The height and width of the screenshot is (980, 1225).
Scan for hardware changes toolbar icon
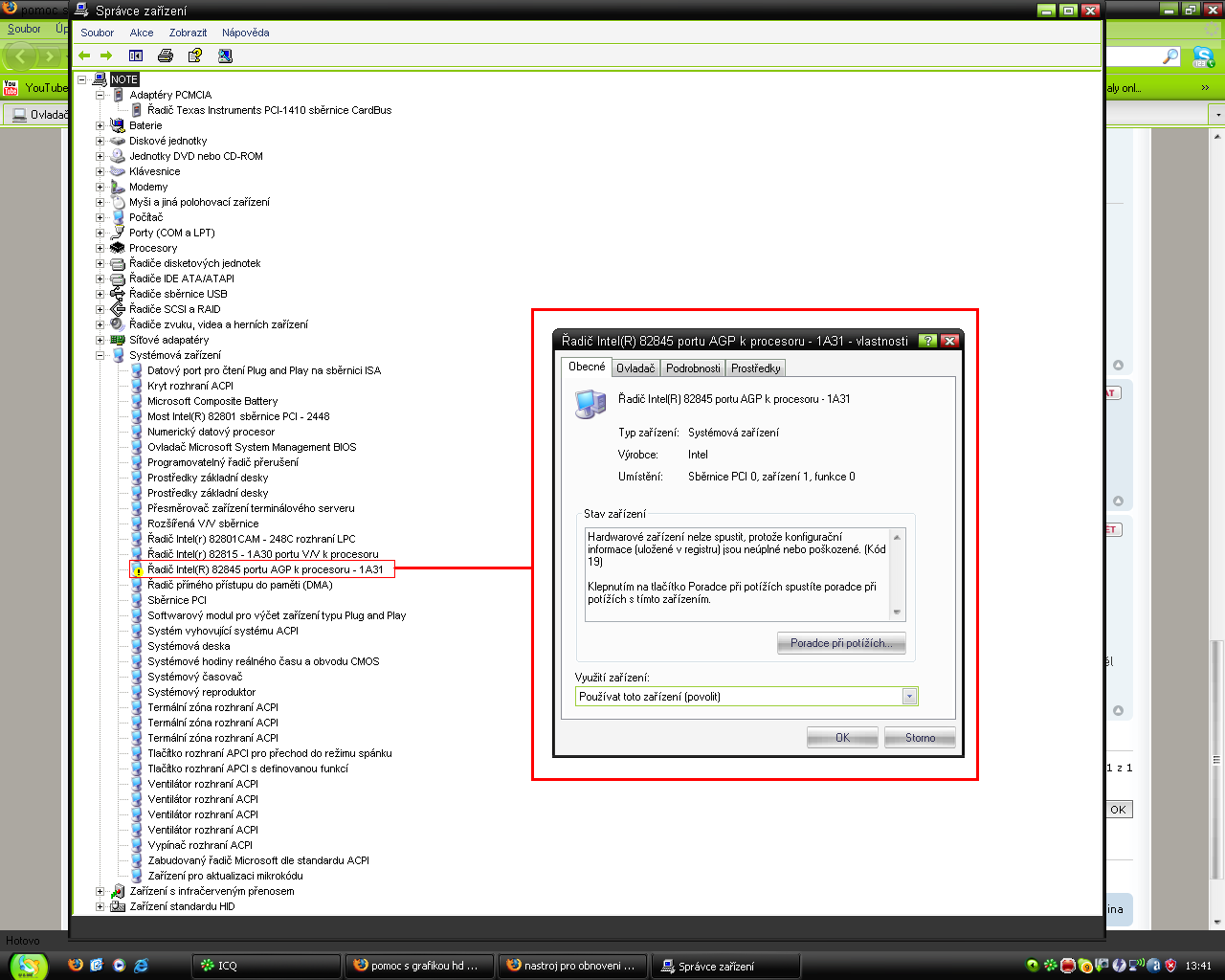tap(225, 56)
